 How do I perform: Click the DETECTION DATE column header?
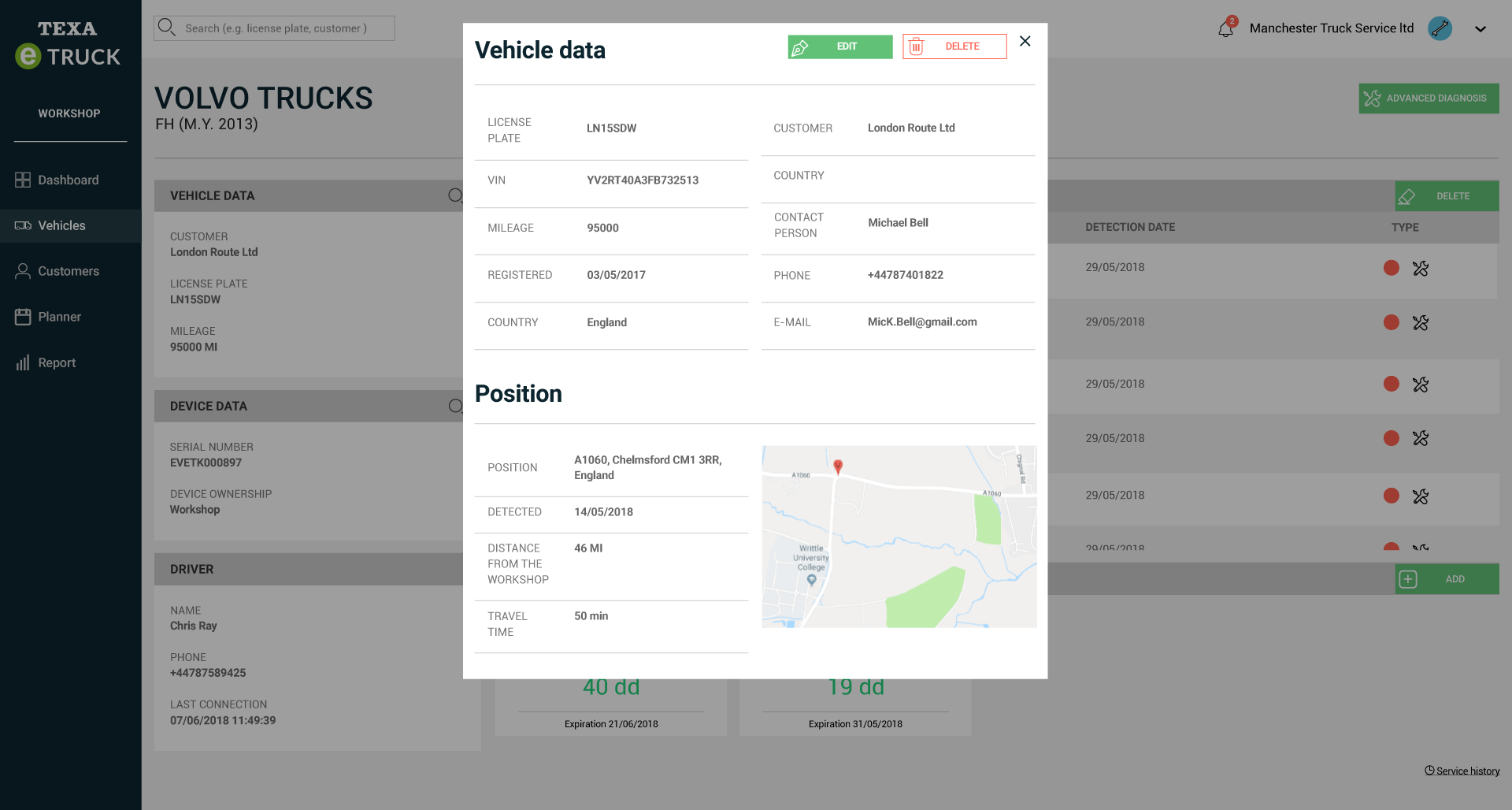[x=1130, y=227]
